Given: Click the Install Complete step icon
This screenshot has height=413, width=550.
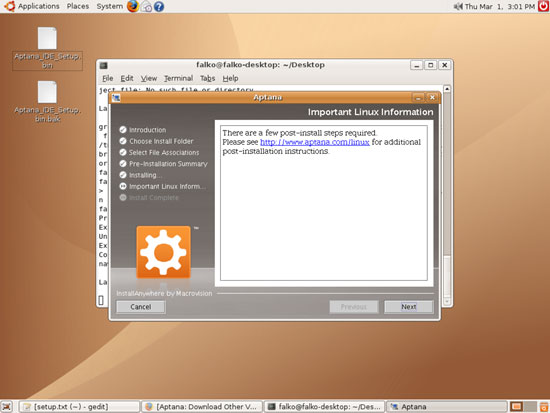Looking at the screenshot, I should [x=123, y=198].
